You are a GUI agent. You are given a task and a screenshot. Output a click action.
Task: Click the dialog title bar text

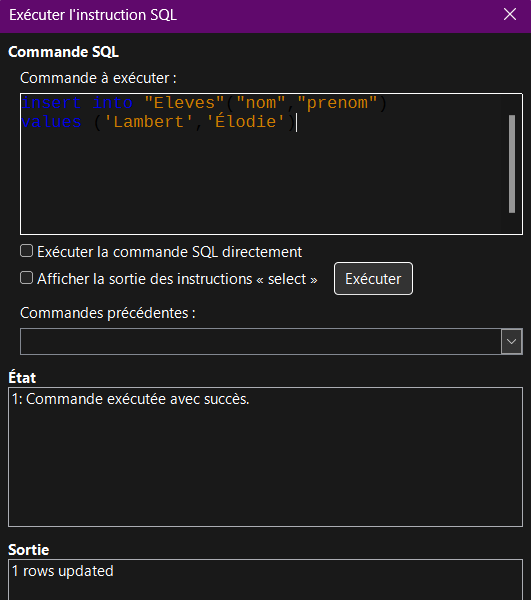point(93,15)
